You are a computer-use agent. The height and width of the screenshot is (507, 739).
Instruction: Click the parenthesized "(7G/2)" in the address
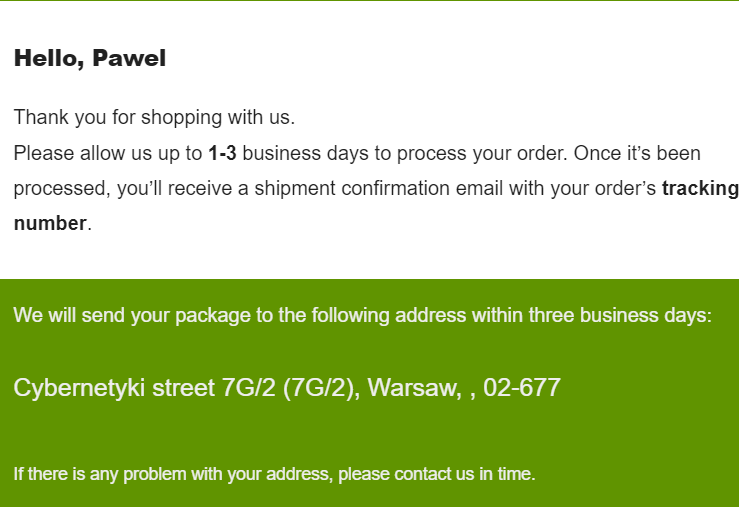(319, 388)
